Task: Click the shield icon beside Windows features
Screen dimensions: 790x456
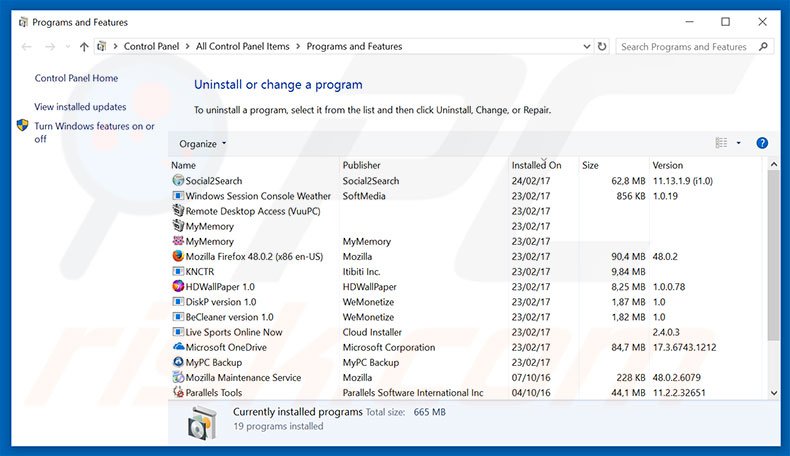Action: coord(23,125)
